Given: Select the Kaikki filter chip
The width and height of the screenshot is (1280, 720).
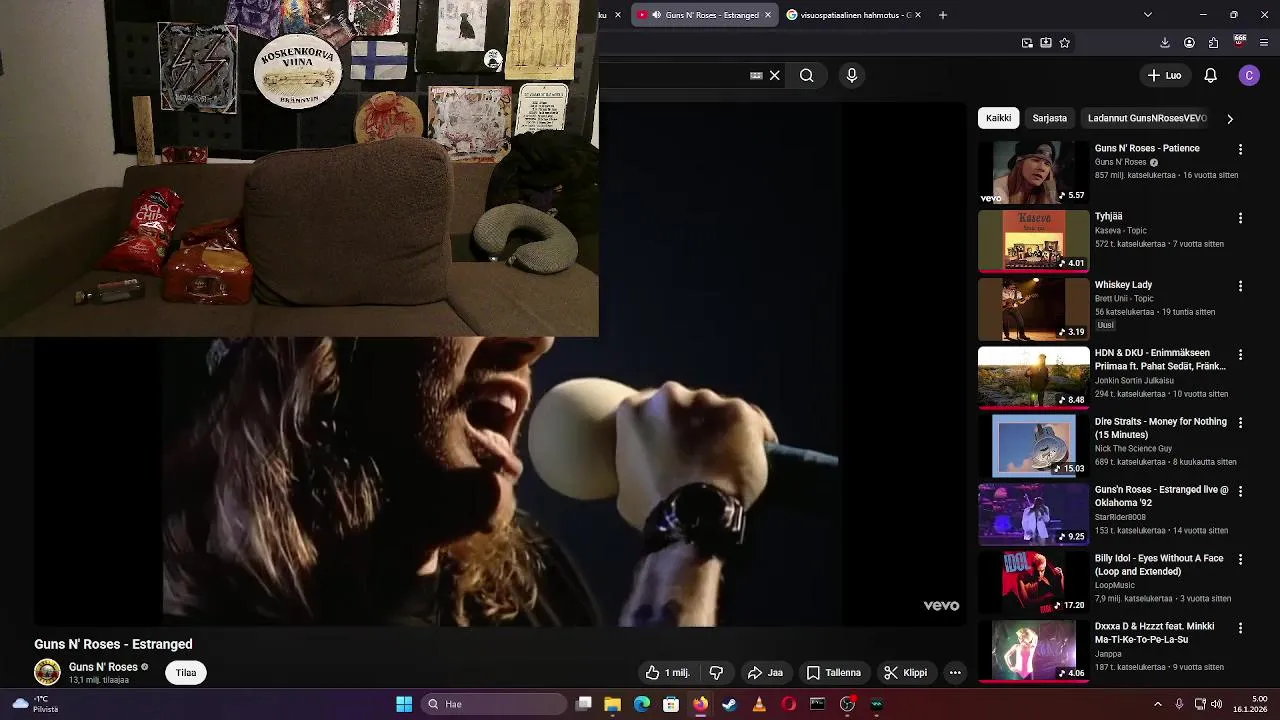Looking at the screenshot, I should (x=998, y=118).
